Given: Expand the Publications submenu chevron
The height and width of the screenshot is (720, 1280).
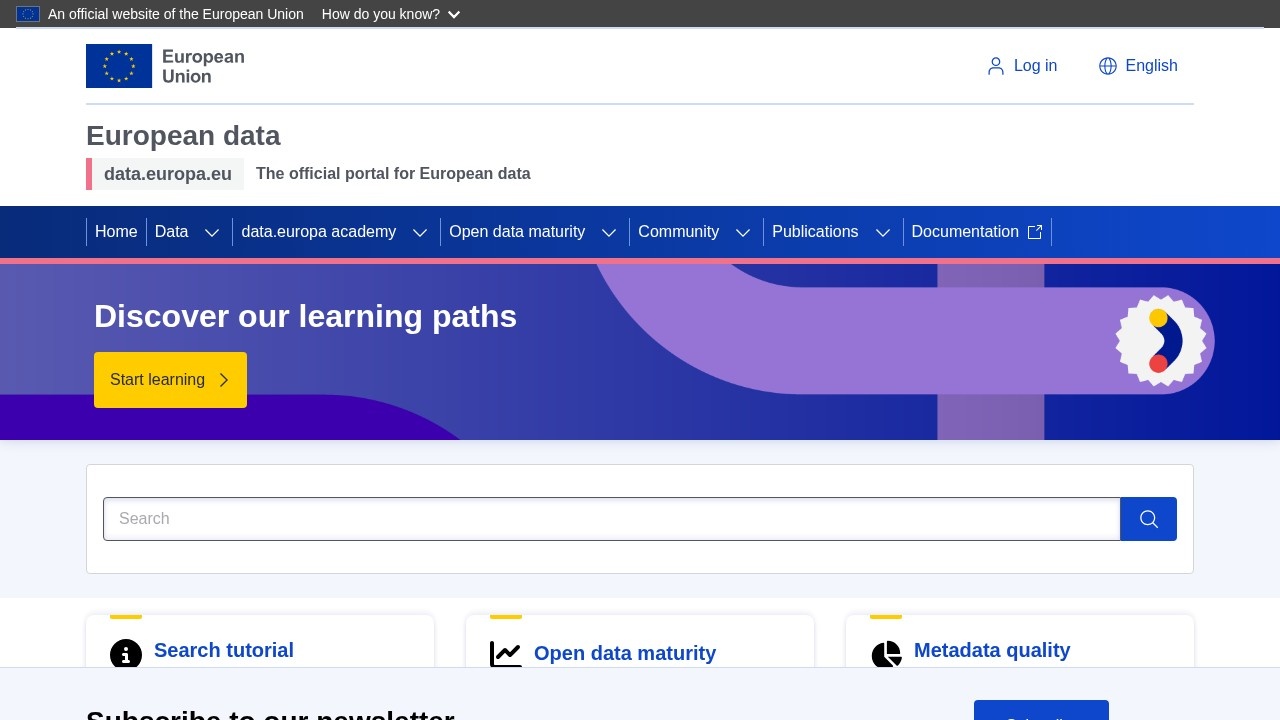Looking at the screenshot, I should tap(883, 232).
